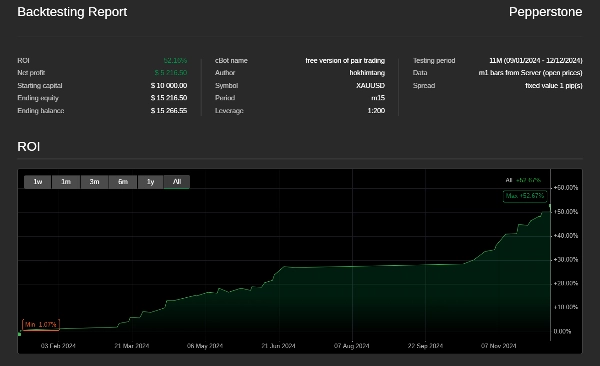Switch chart range to 3m
600x366 pixels.
(94, 182)
